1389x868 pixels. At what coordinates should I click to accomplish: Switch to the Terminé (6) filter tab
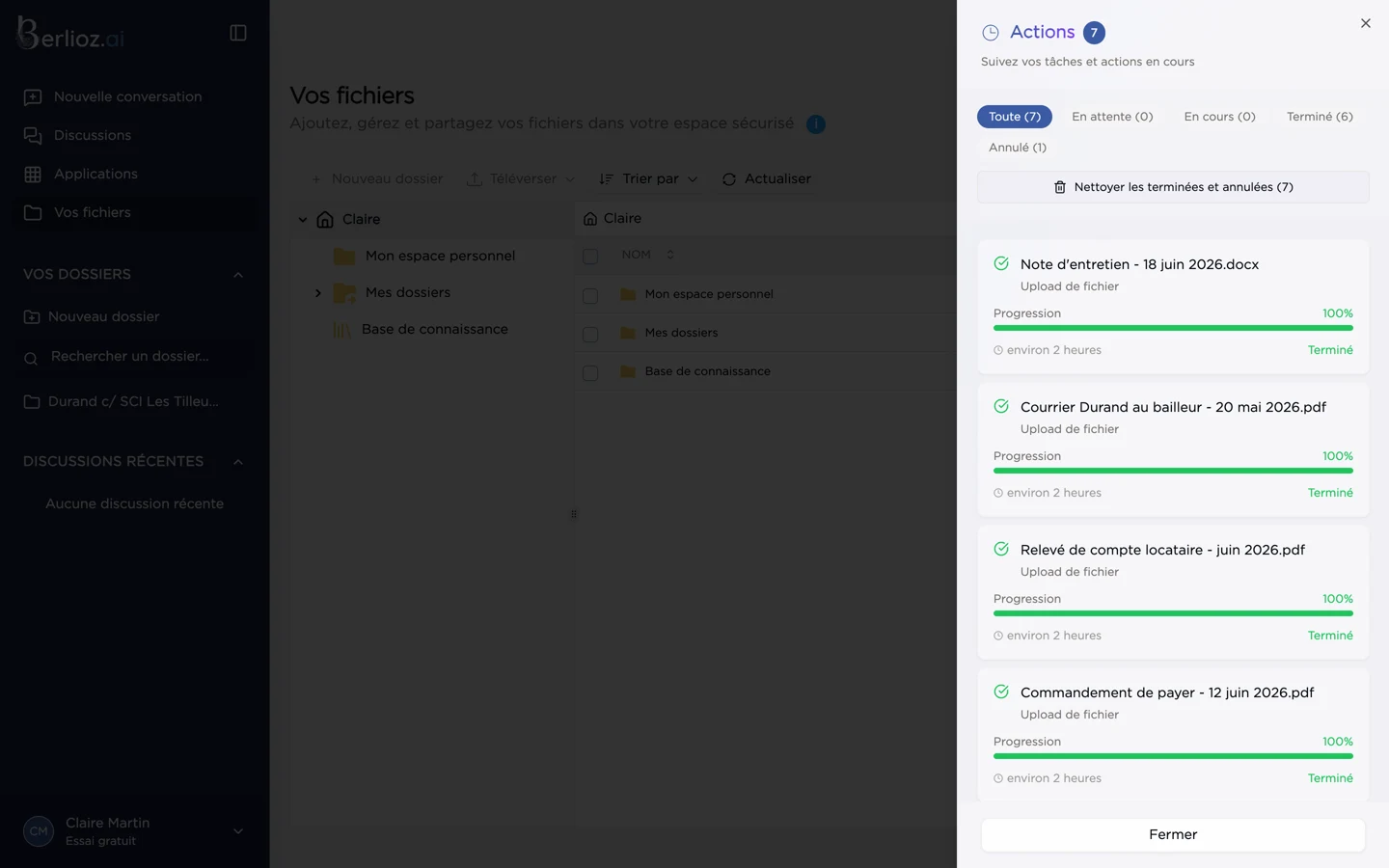1320,117
